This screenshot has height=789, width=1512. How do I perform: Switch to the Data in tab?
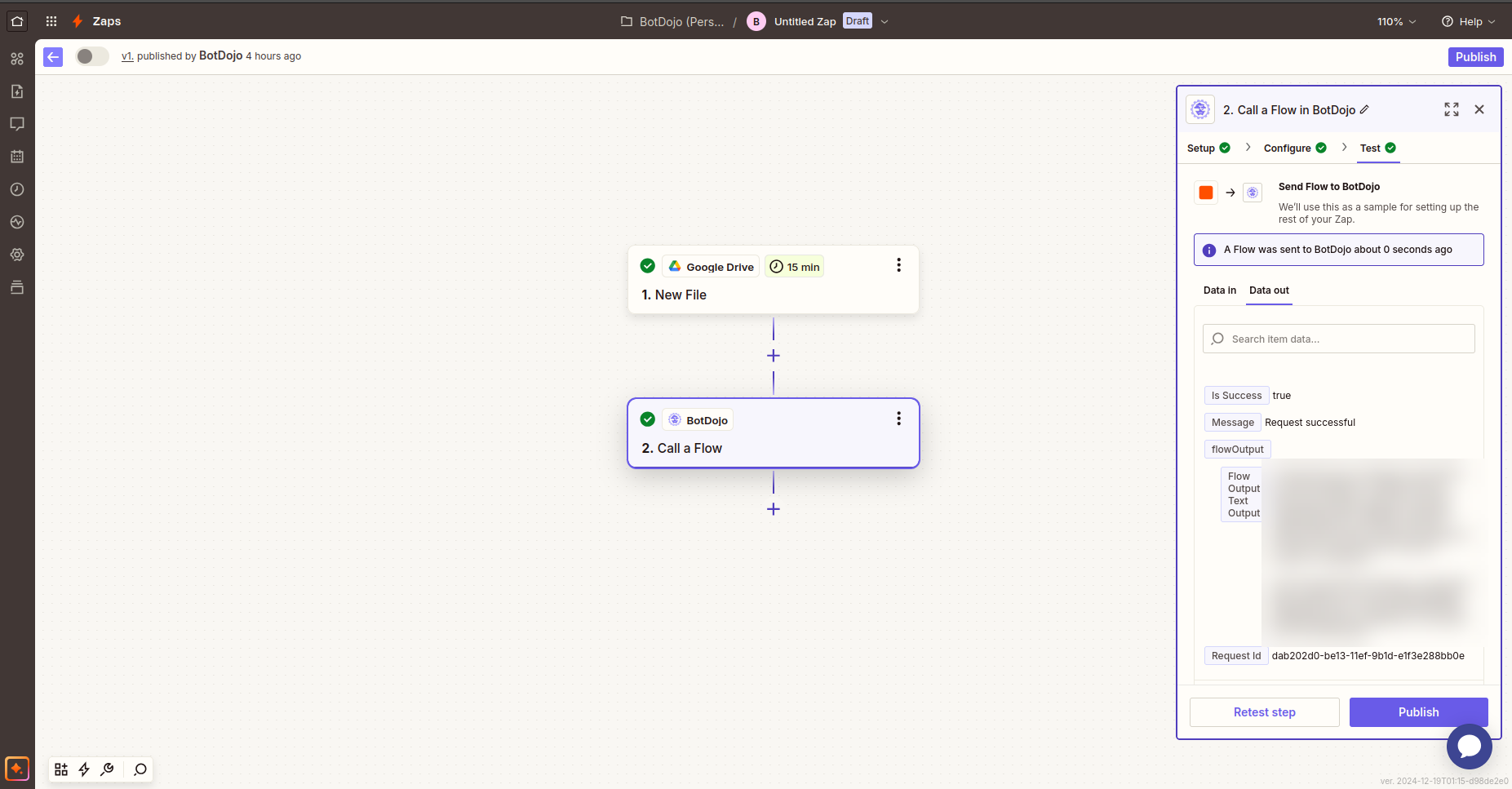(x=1220, y=290)
